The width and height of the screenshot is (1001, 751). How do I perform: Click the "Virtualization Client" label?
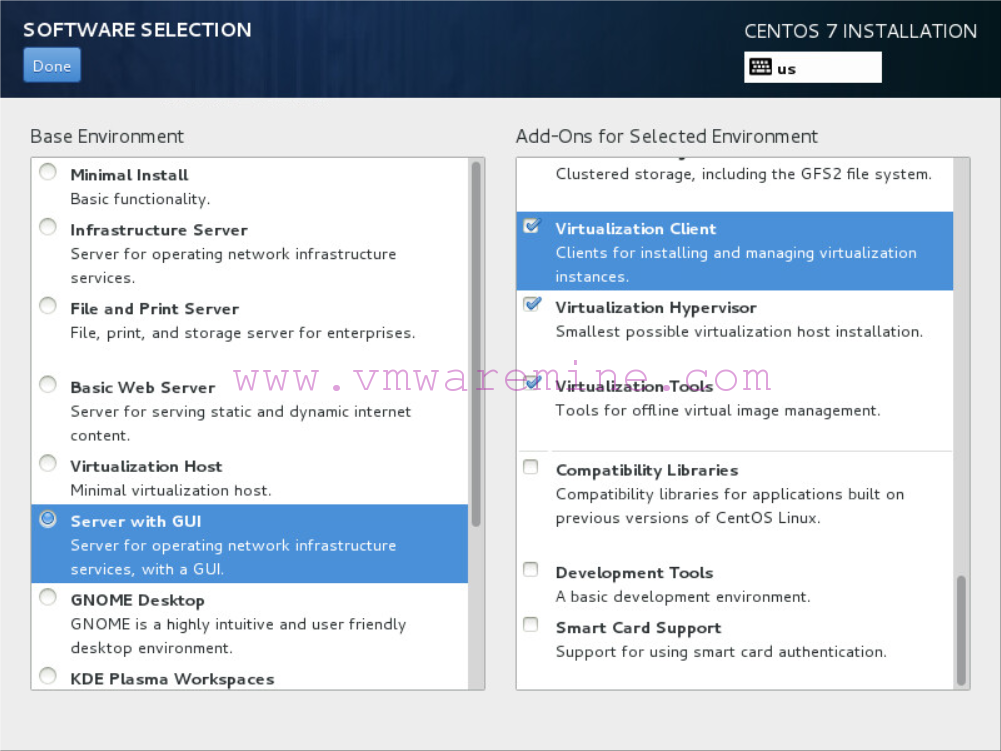click(636, 229)
